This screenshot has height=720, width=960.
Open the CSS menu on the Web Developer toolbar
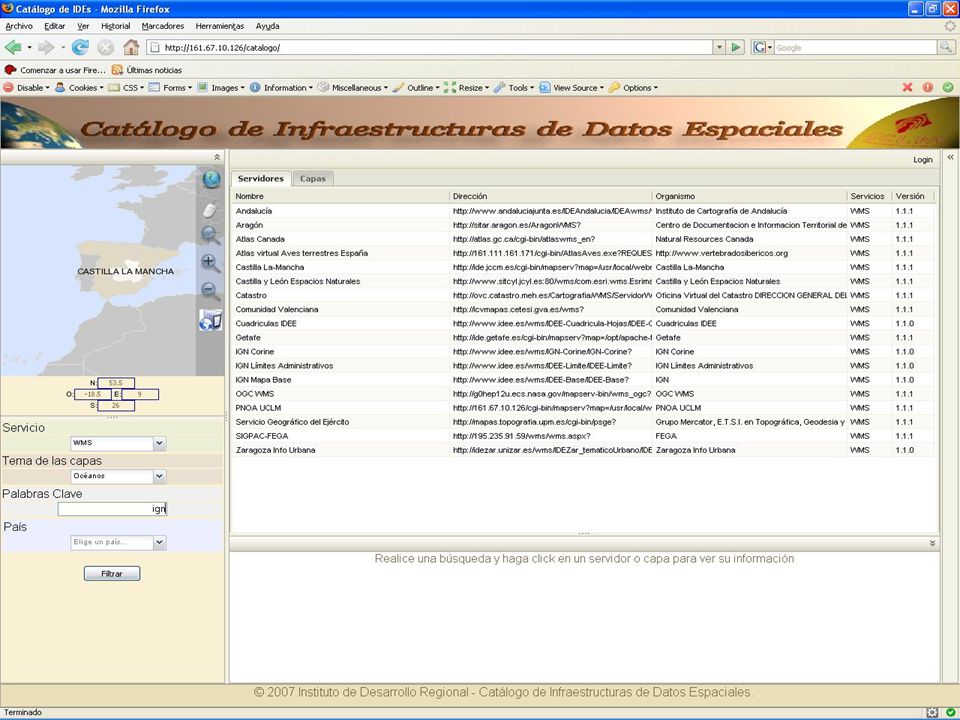(x=127, y=88)
